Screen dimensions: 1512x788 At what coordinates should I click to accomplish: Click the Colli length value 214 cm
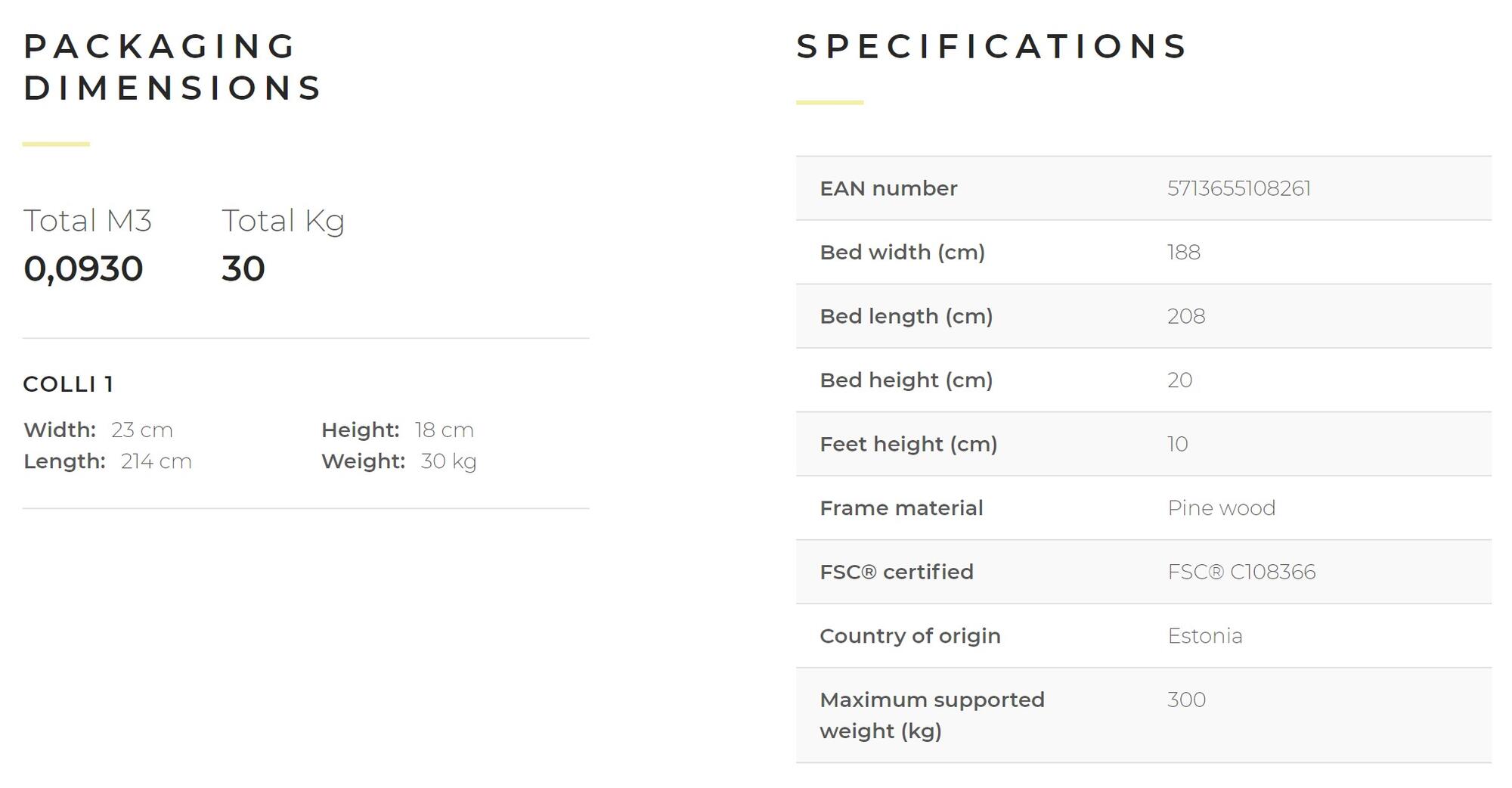(156, 461)
